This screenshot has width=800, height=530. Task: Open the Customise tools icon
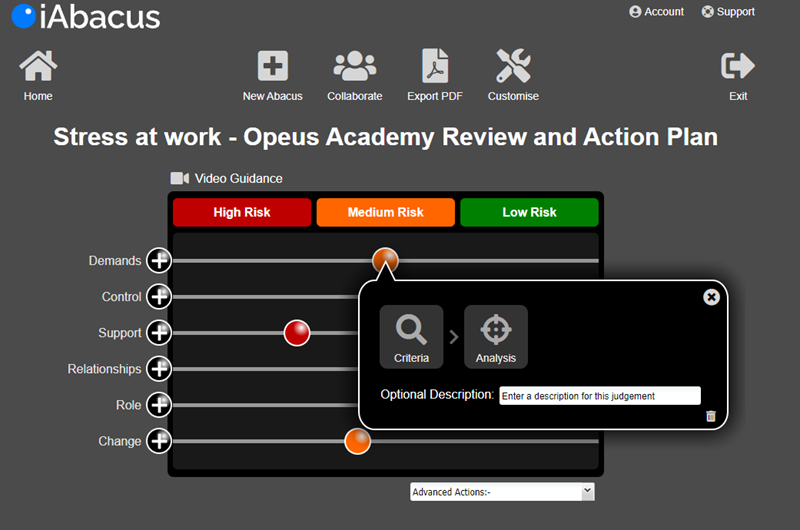pyautogui.click(x=513, y=65)
